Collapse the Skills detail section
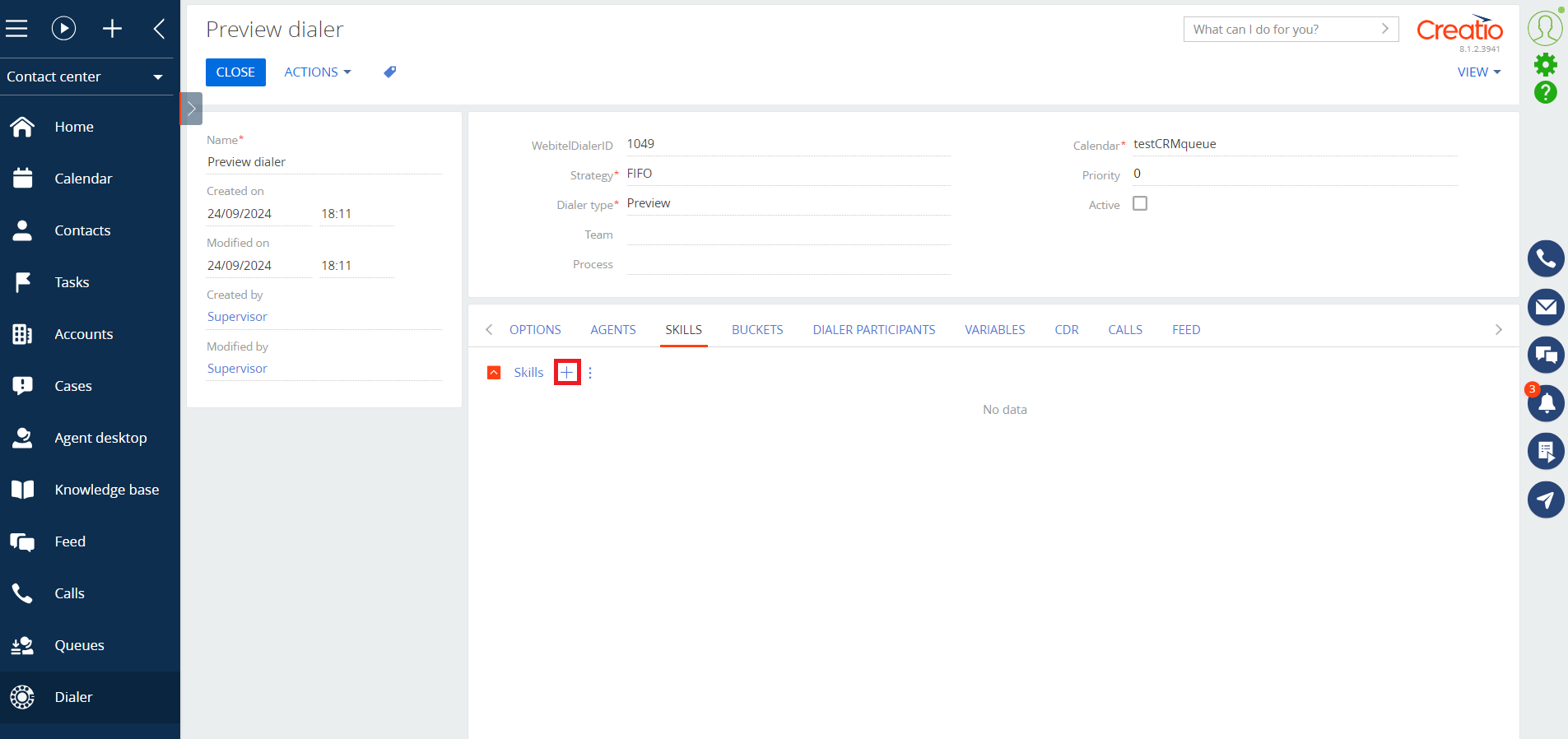Viewport: 1568px width, 739px height. coord(494,373)
